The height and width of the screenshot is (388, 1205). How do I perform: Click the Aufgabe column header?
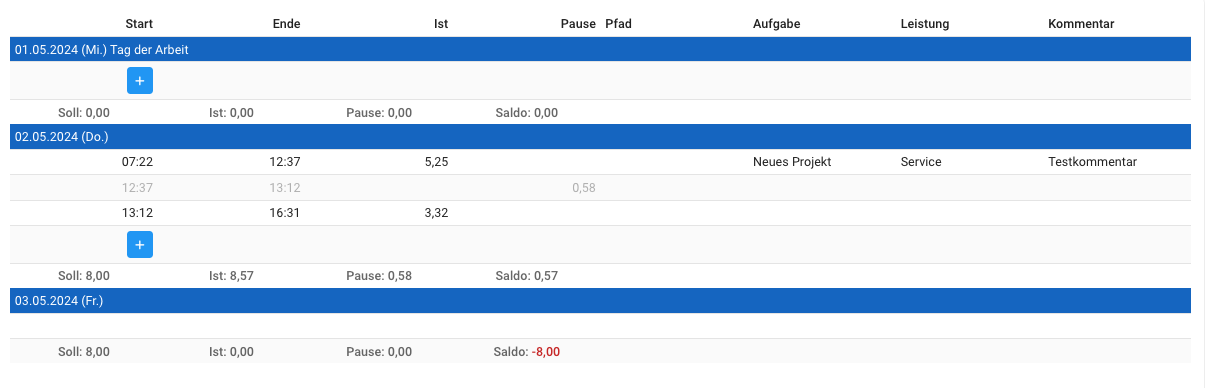click(x=777, y=23)
